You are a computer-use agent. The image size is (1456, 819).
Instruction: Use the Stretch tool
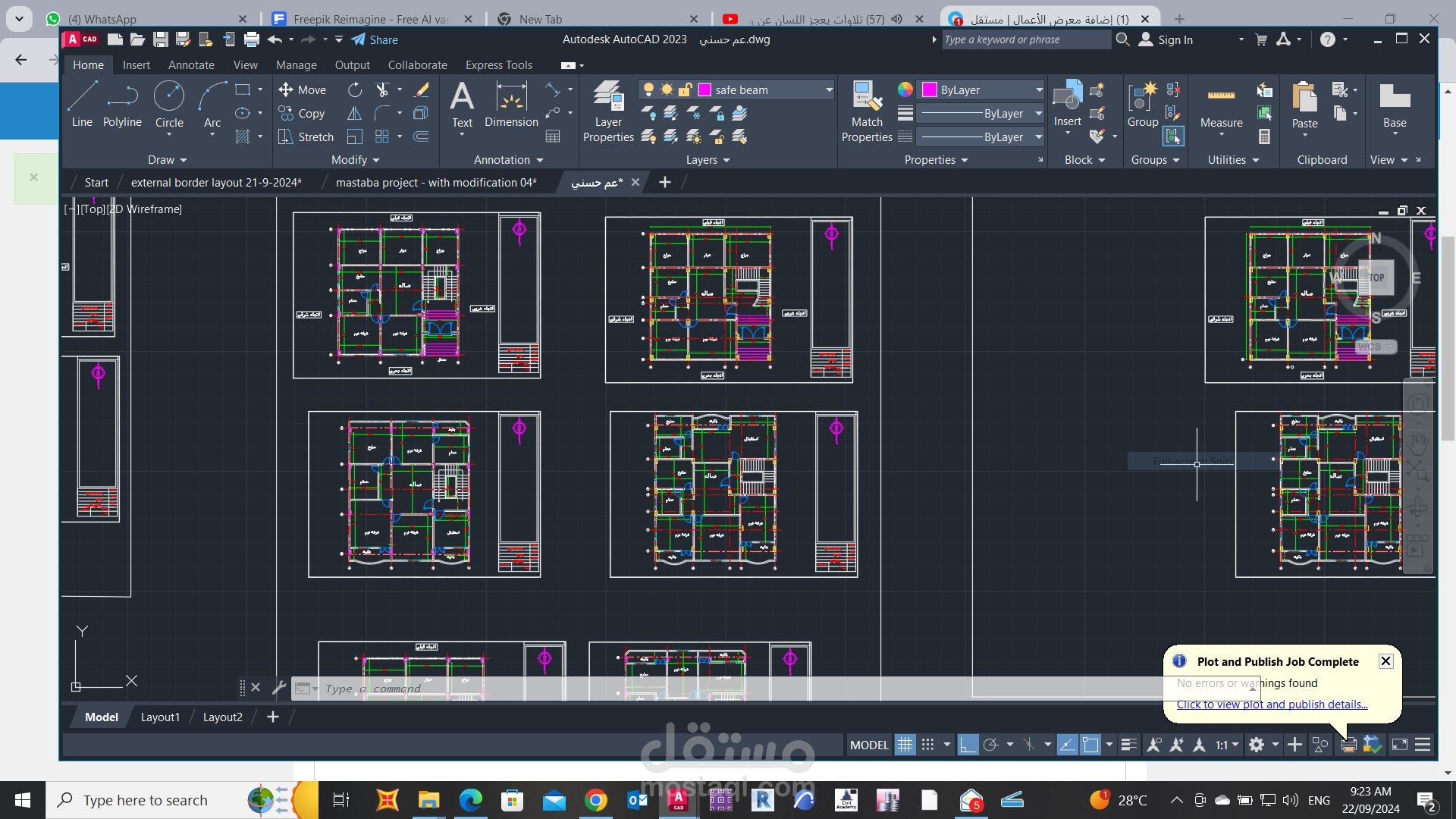click(306, 136)
